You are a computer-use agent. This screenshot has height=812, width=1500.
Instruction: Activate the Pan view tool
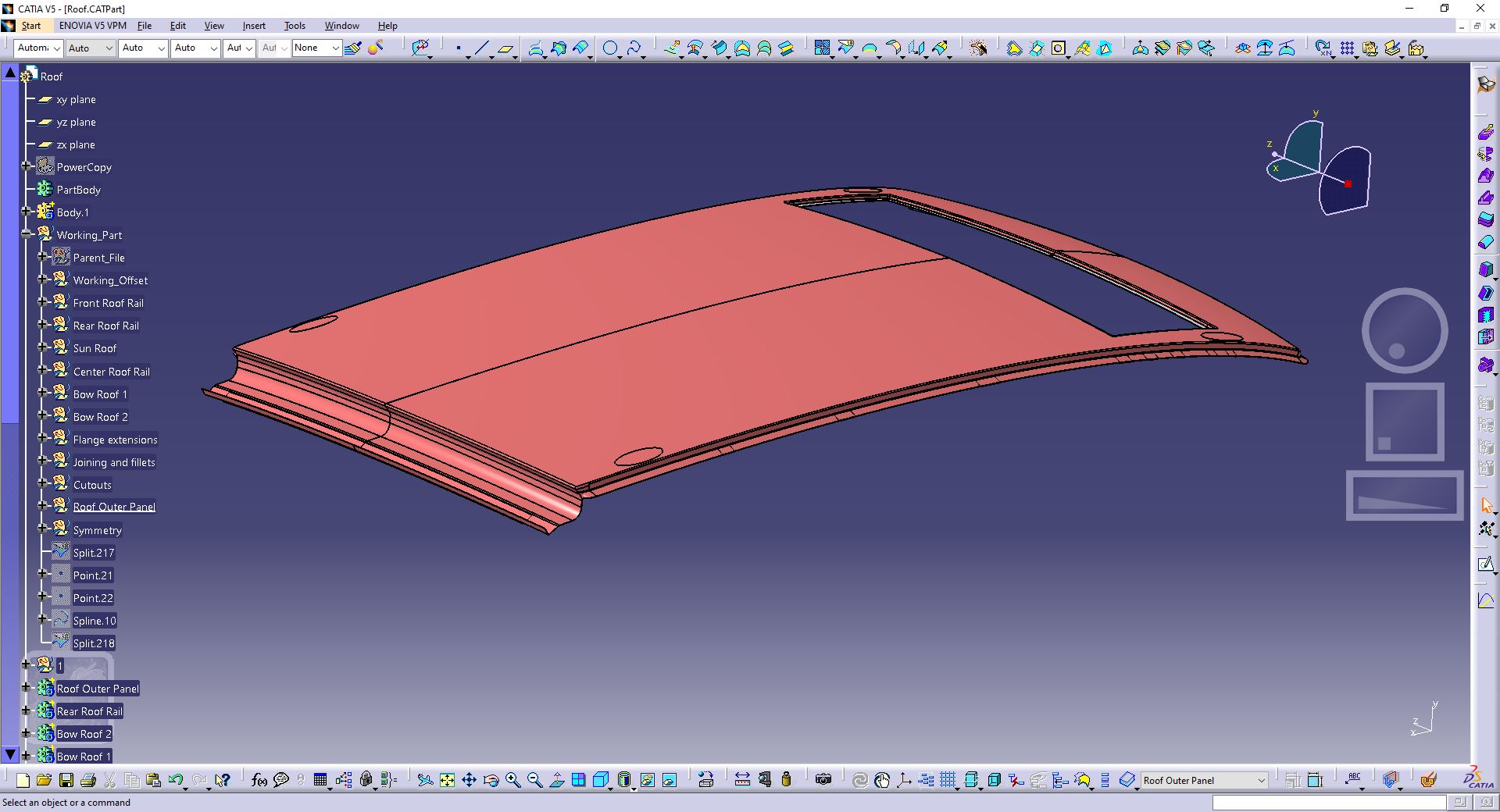[469, 780]
